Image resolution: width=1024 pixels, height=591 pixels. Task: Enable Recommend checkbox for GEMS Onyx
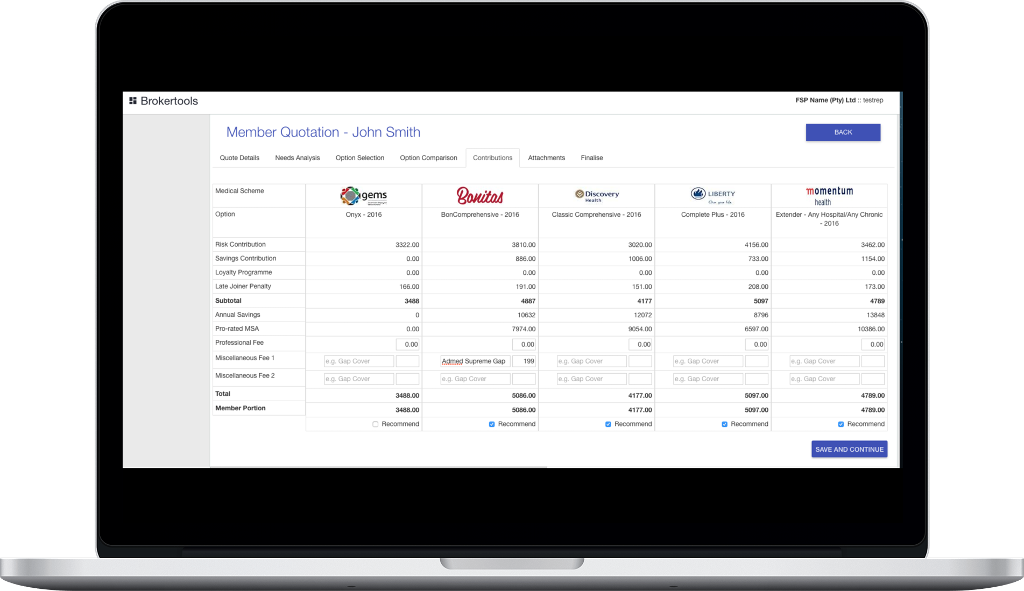pos(375,424)
